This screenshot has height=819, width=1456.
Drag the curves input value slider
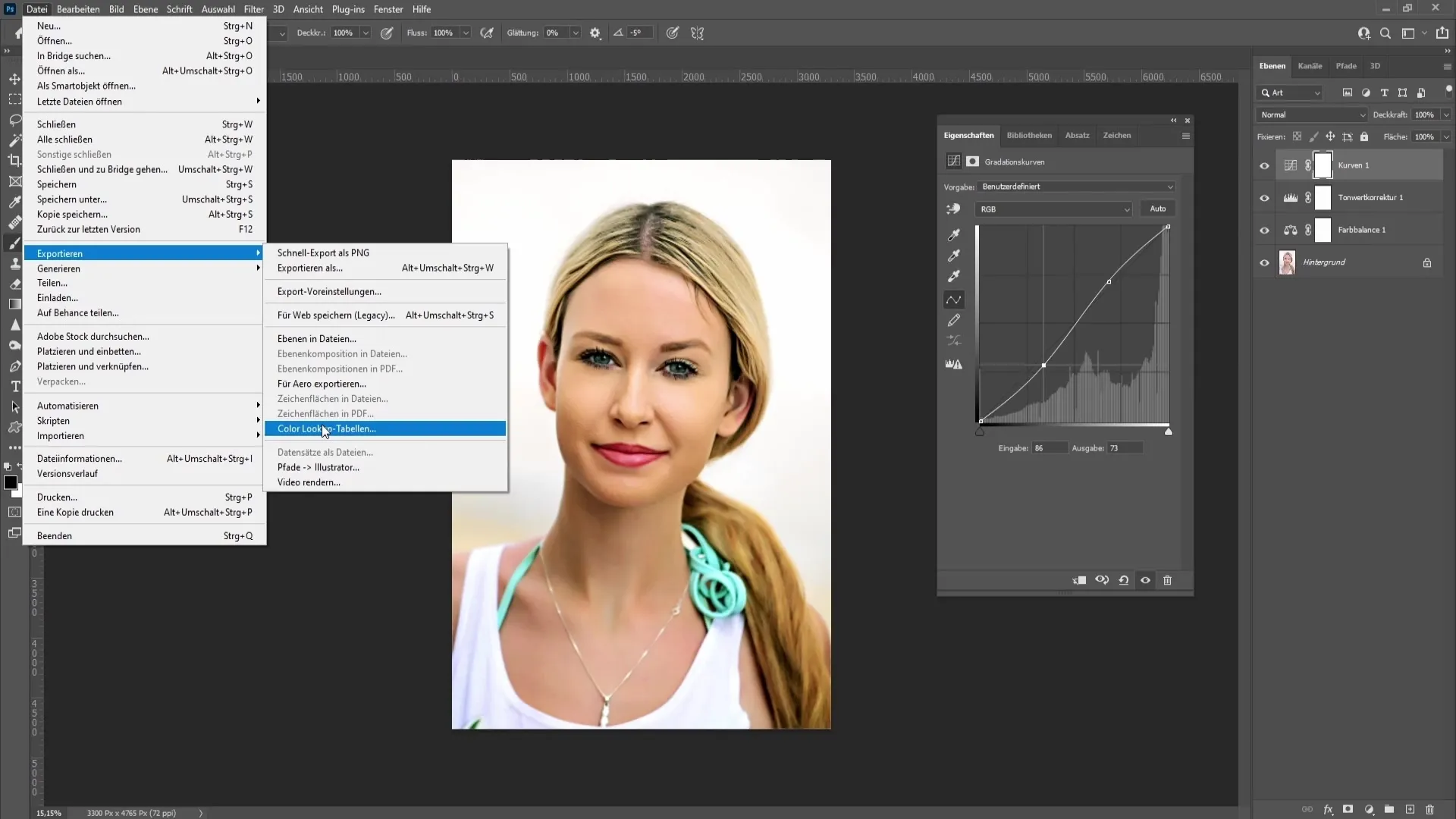click(982, 433)
